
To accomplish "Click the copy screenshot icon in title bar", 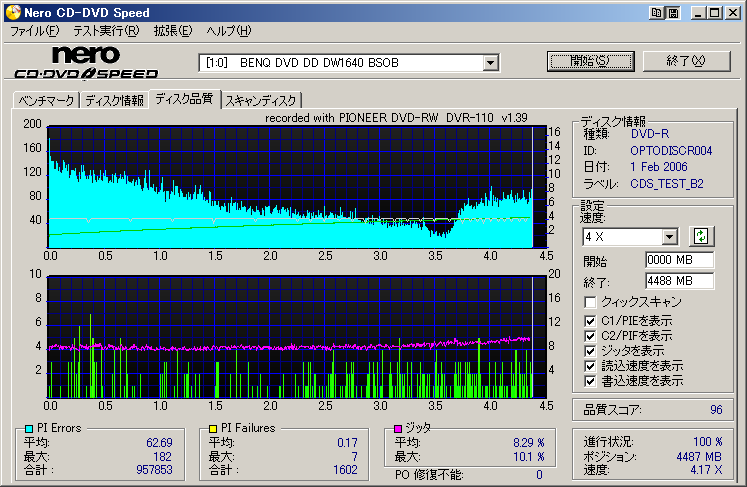I will (x=657, y=13).
